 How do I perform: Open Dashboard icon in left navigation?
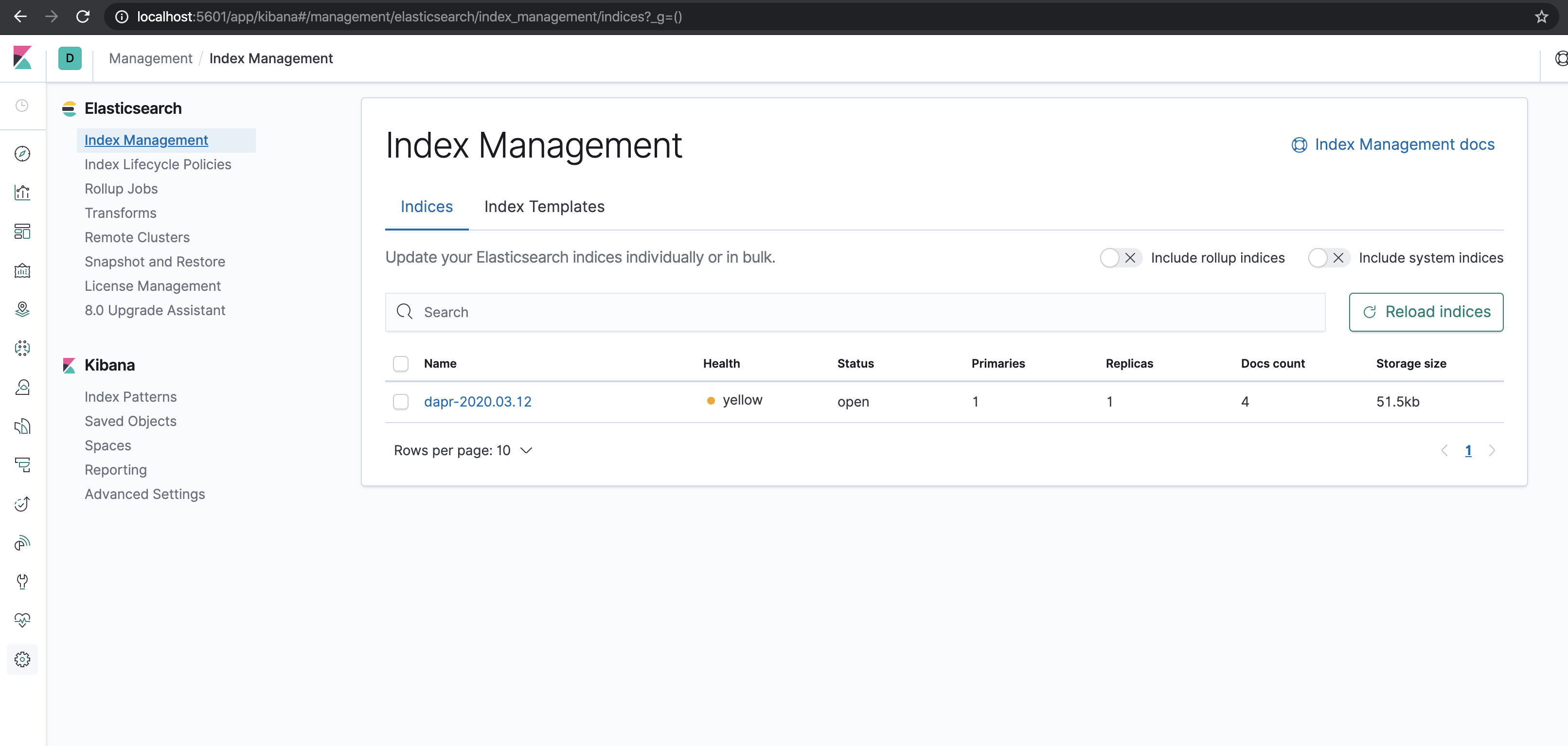pos(22,232)
